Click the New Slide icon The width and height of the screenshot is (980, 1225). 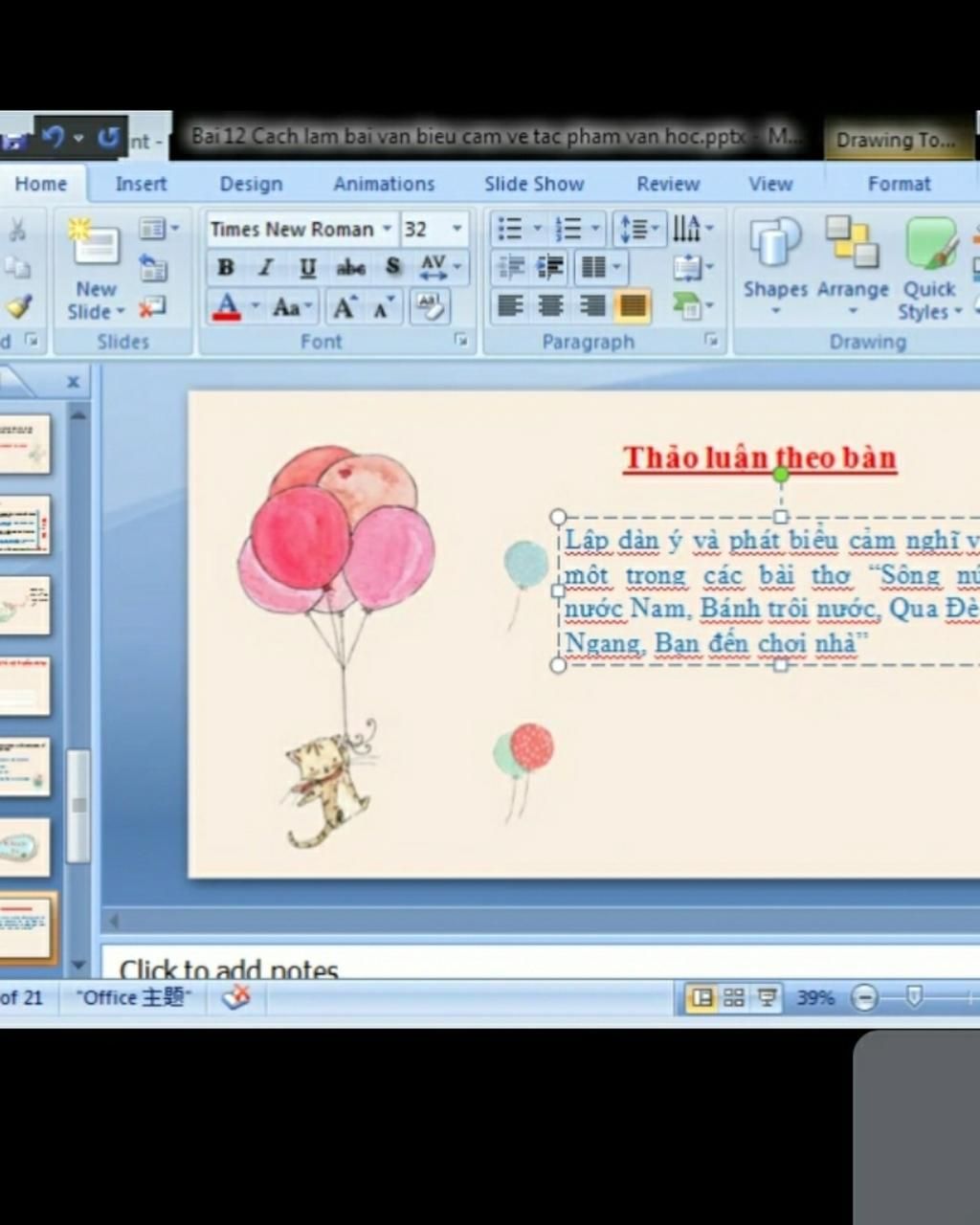96,244
